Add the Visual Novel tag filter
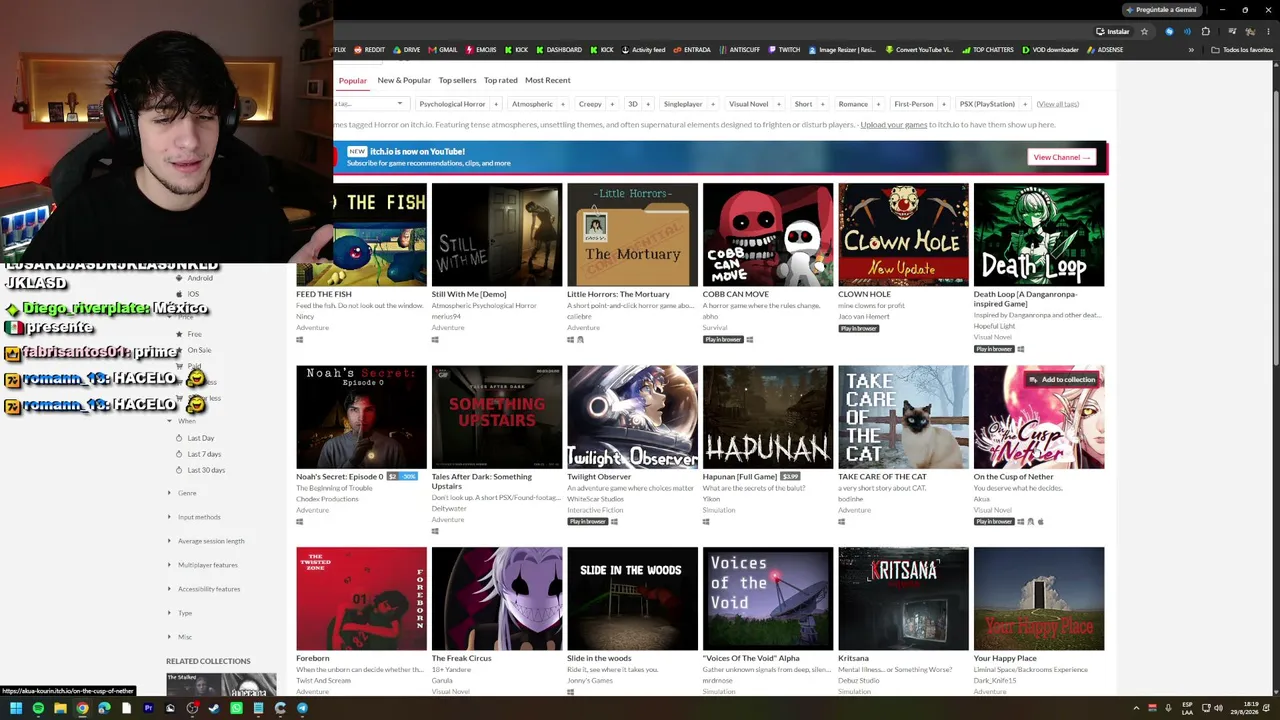 coord(778,104)
